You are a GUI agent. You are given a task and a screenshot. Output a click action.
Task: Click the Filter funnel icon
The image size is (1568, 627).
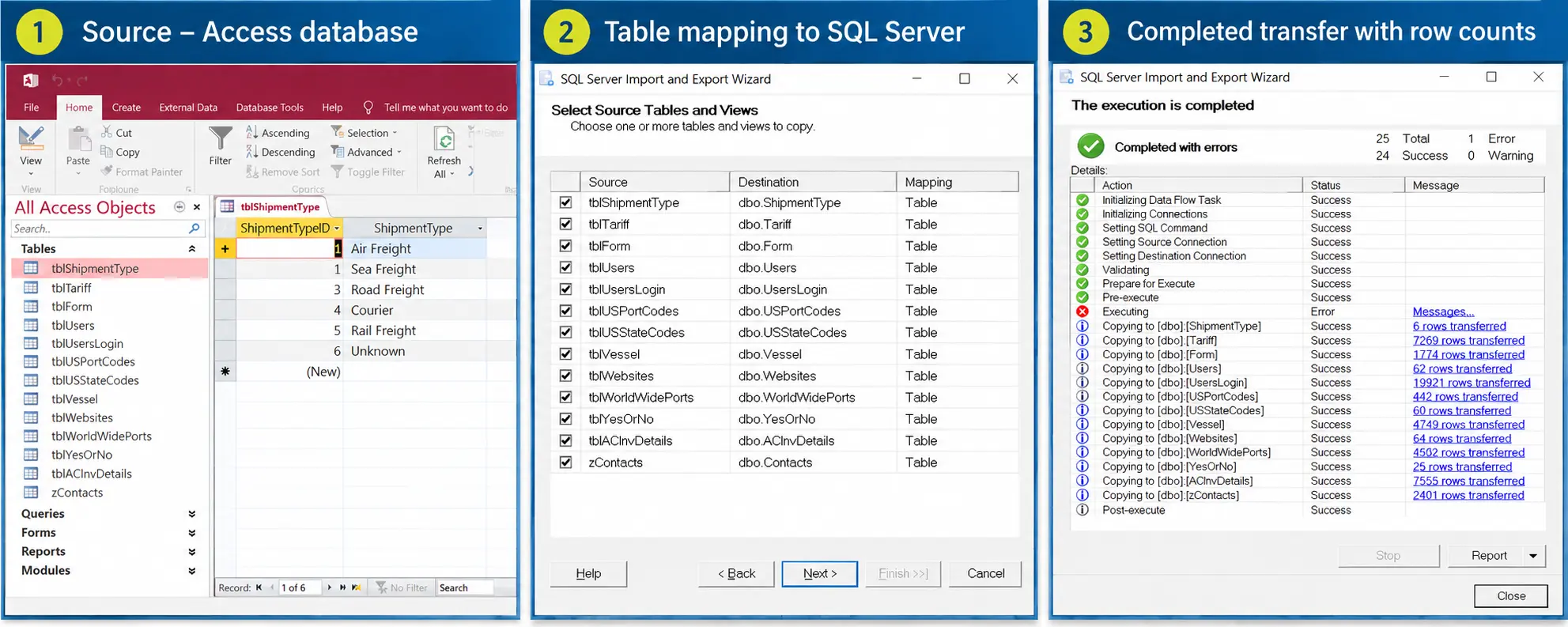[x=221, y=138]
